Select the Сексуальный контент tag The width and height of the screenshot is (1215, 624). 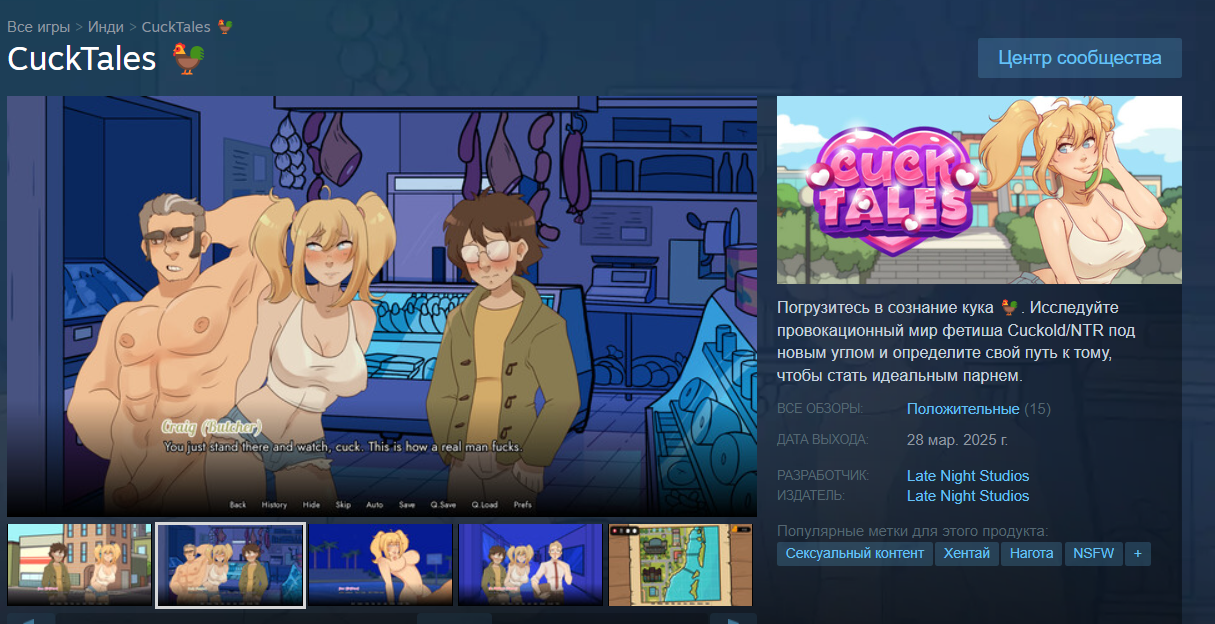tap(855, 553)
